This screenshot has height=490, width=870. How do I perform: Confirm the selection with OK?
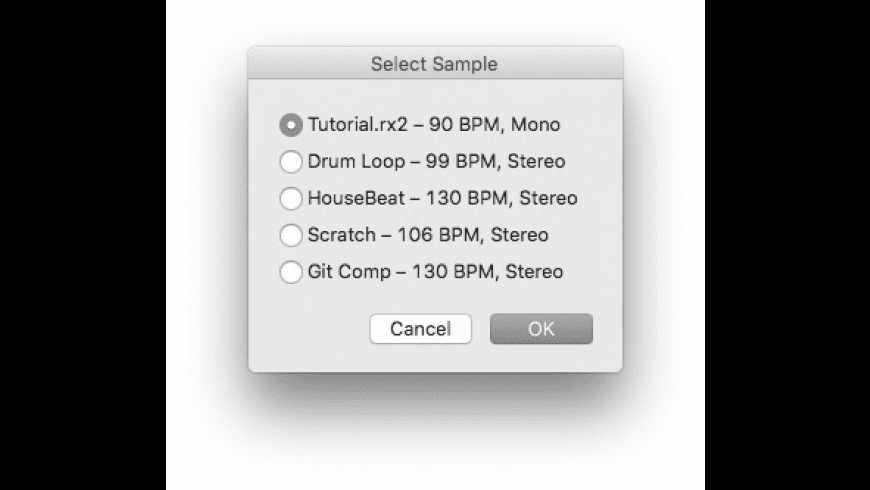[x=541, y=329]
